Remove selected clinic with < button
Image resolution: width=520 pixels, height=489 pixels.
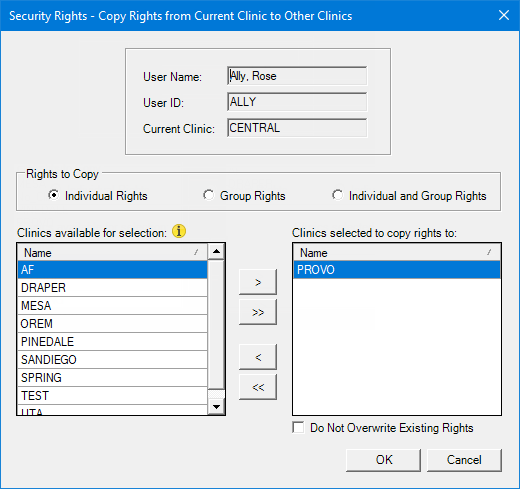(x=258, y=357)
